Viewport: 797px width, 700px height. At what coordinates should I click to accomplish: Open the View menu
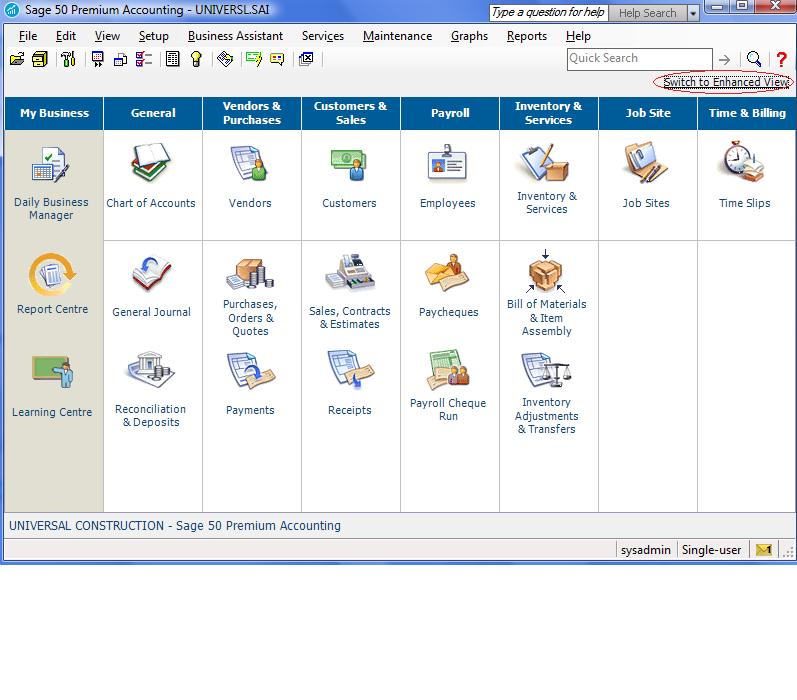pos(107,36)
